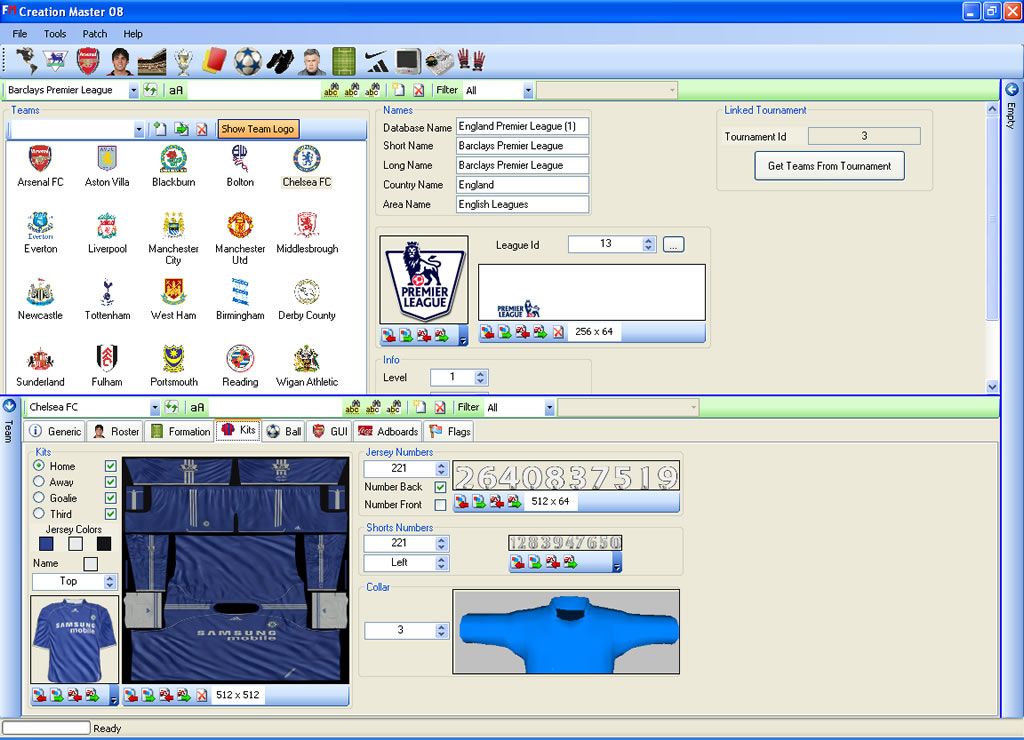Screen dimensions: 1024x740
Task: Click Get Teams From Tournament button
Action: pyautogui.click(x=829, y=166)
